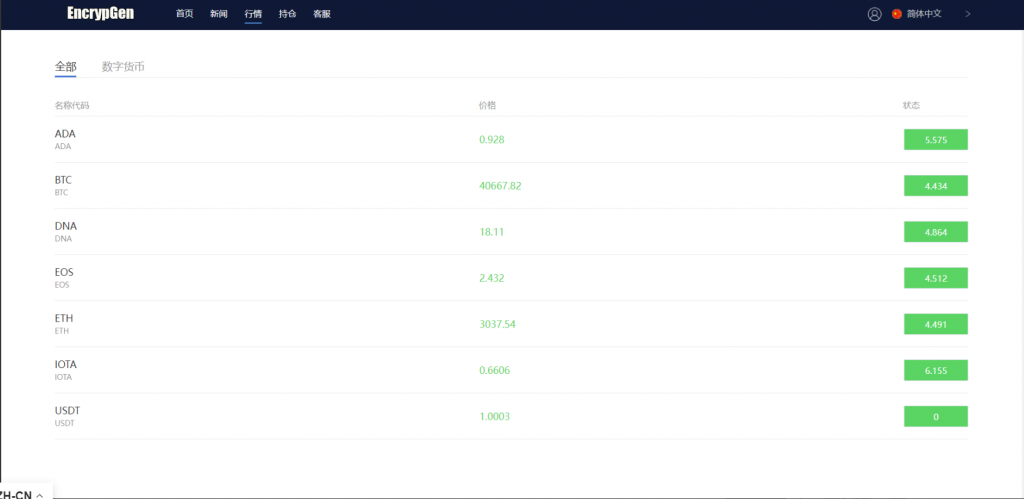Click the EncrypGen logo

click(100, 14)
